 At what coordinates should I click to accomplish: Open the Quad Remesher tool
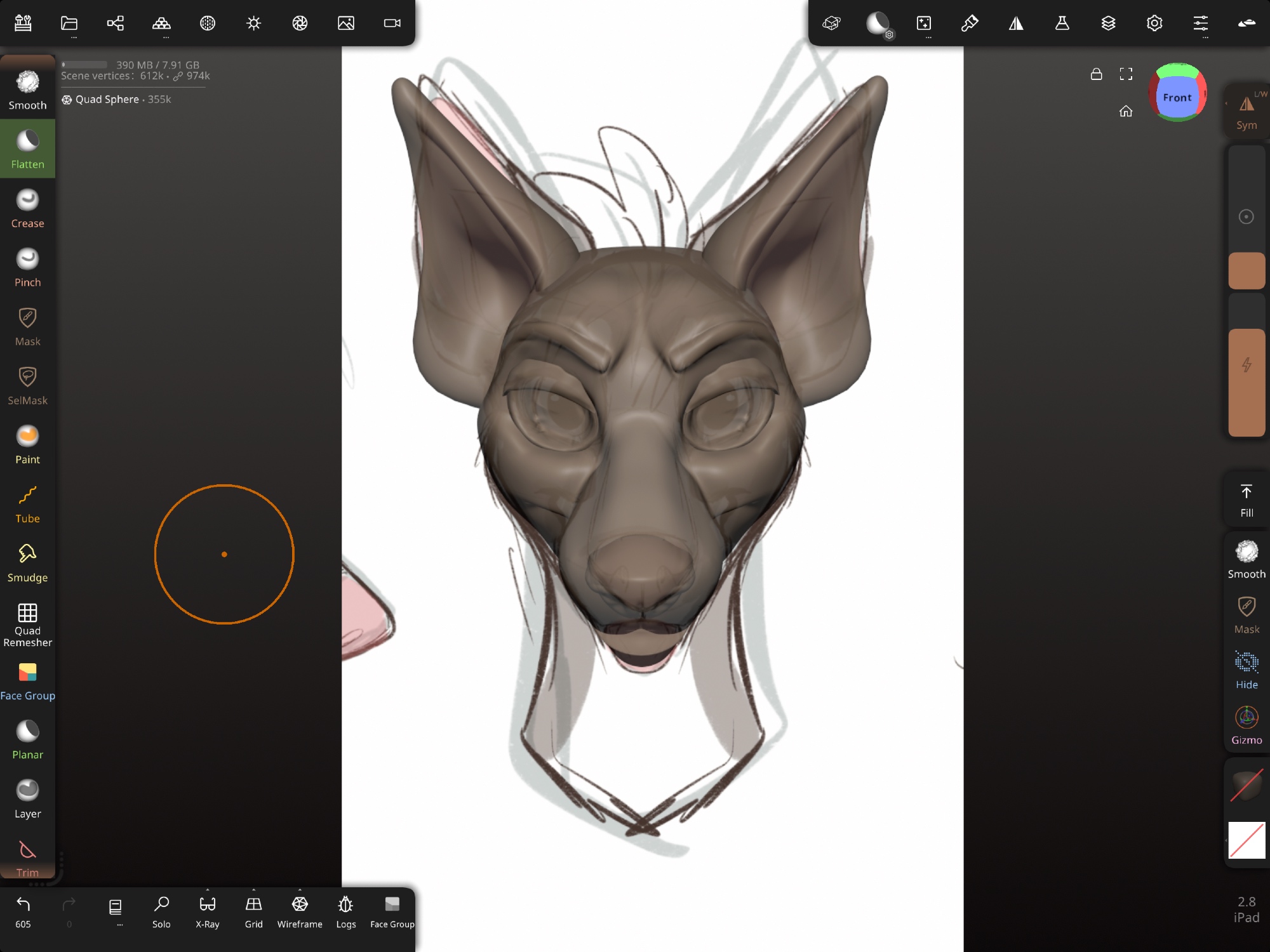[x=27, y=625]
